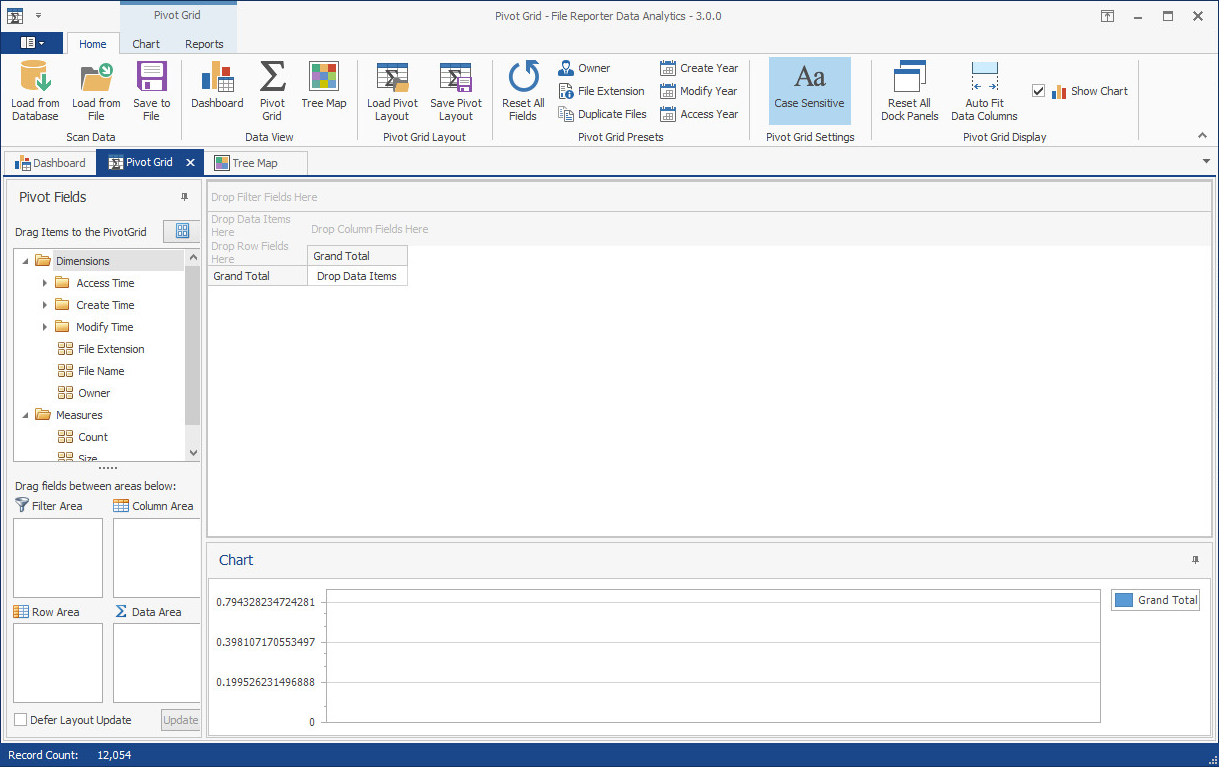Open the application file menu button
The image size is (1219, 767).
point(32,43)
